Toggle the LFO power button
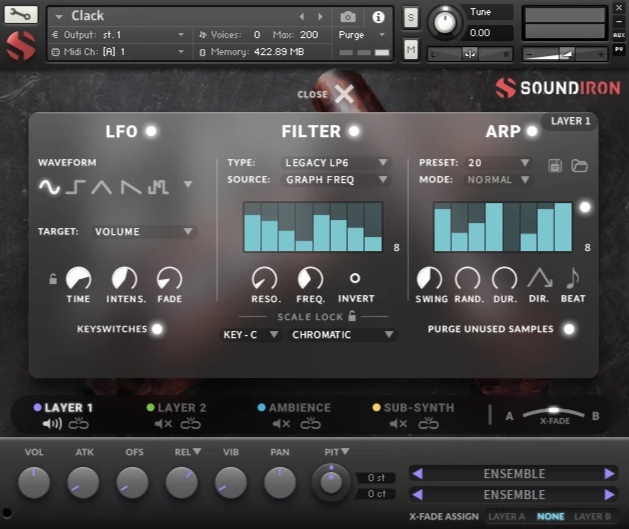Screen dimensions: 629x529 [151, 131]
